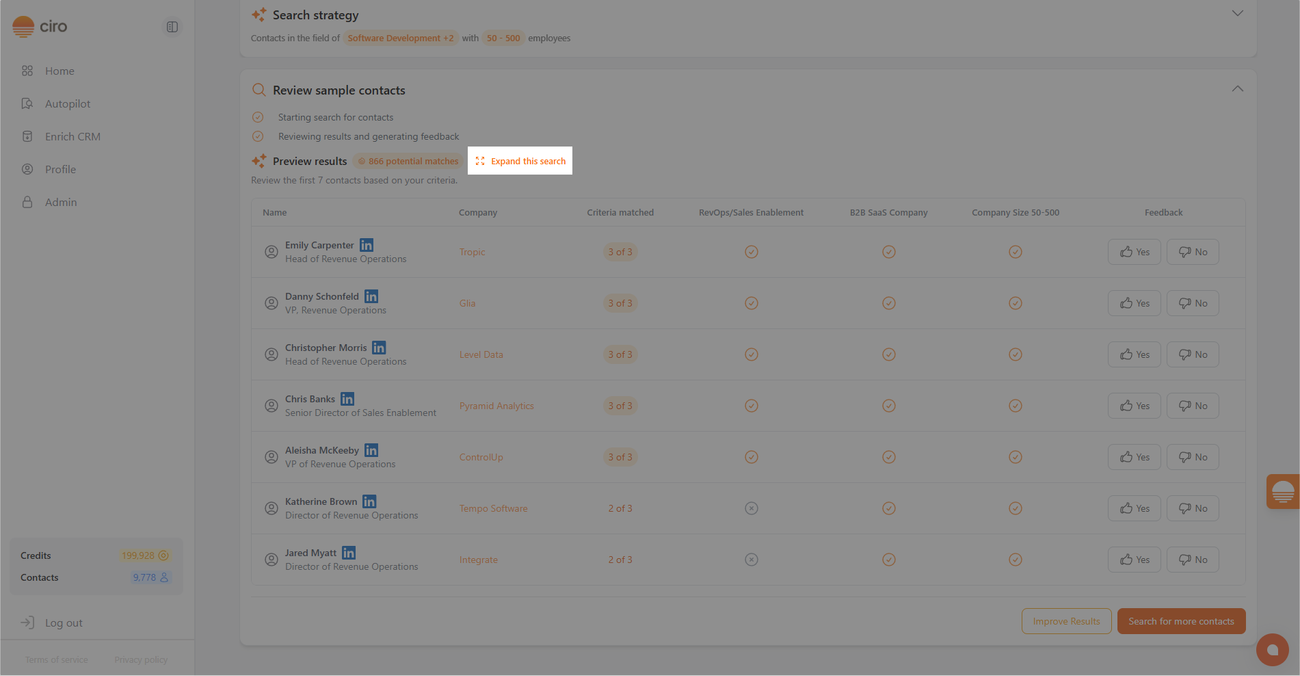
Task: Open Katherine Brown's LinkedIn icon
Action: tap(369, 502)
